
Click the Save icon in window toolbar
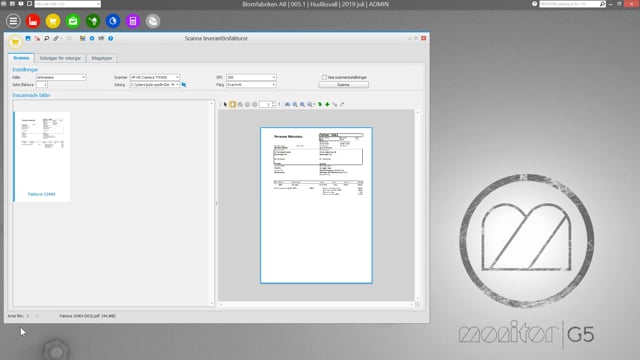pos(28,38)
